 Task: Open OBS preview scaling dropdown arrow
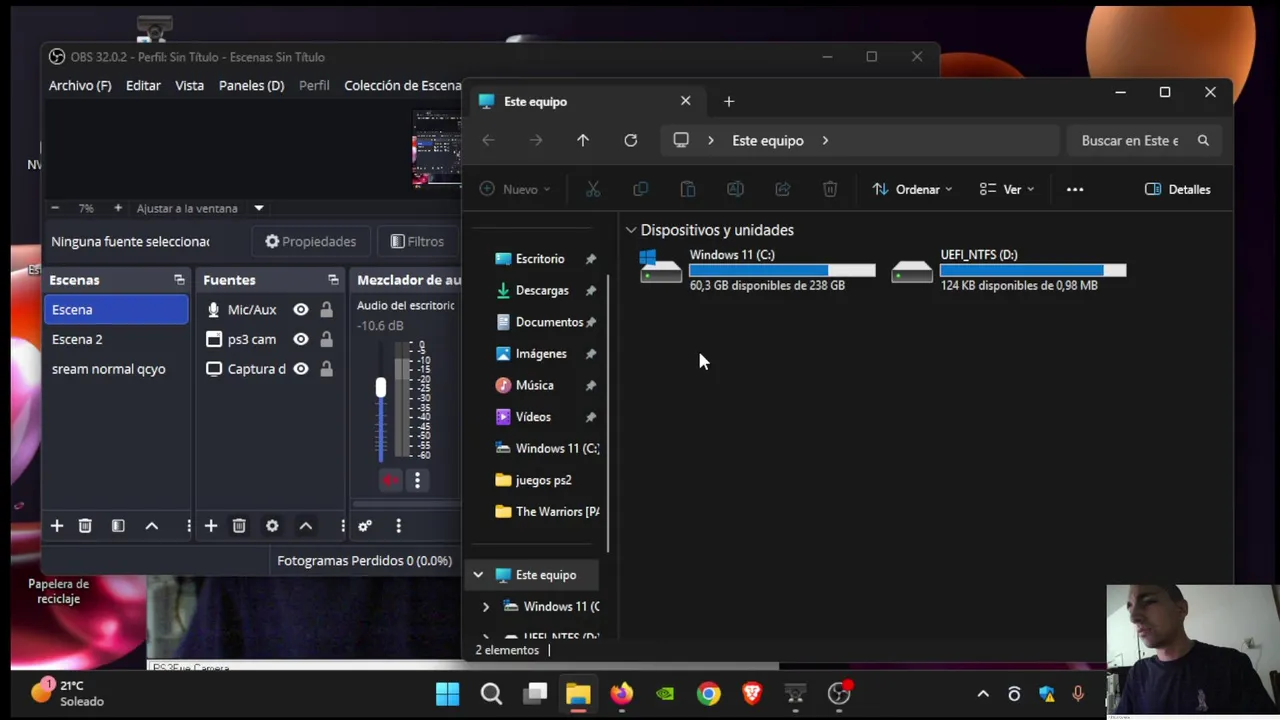pyautogui.click(x=258, y=208)
